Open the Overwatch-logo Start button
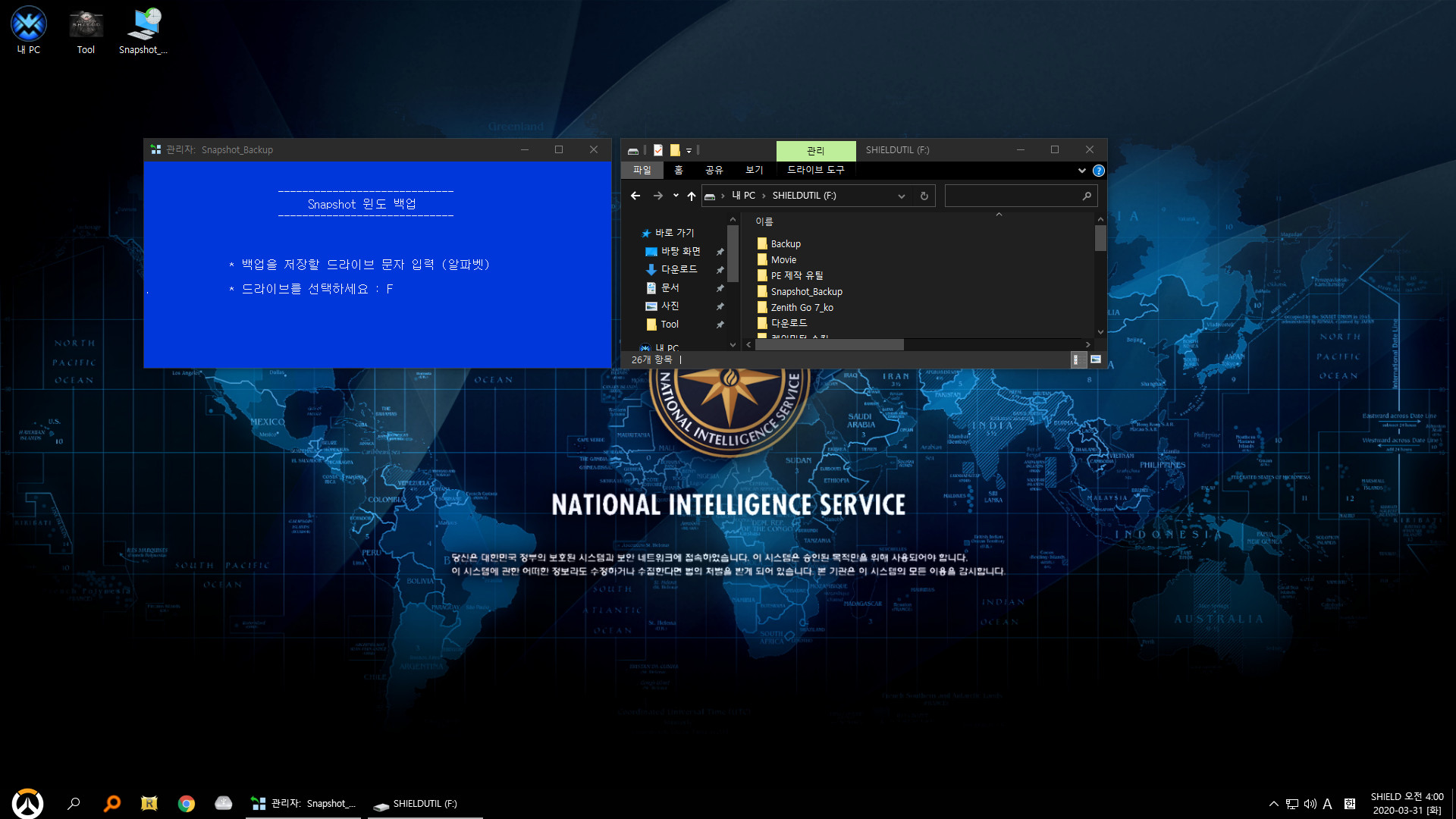 27,803
